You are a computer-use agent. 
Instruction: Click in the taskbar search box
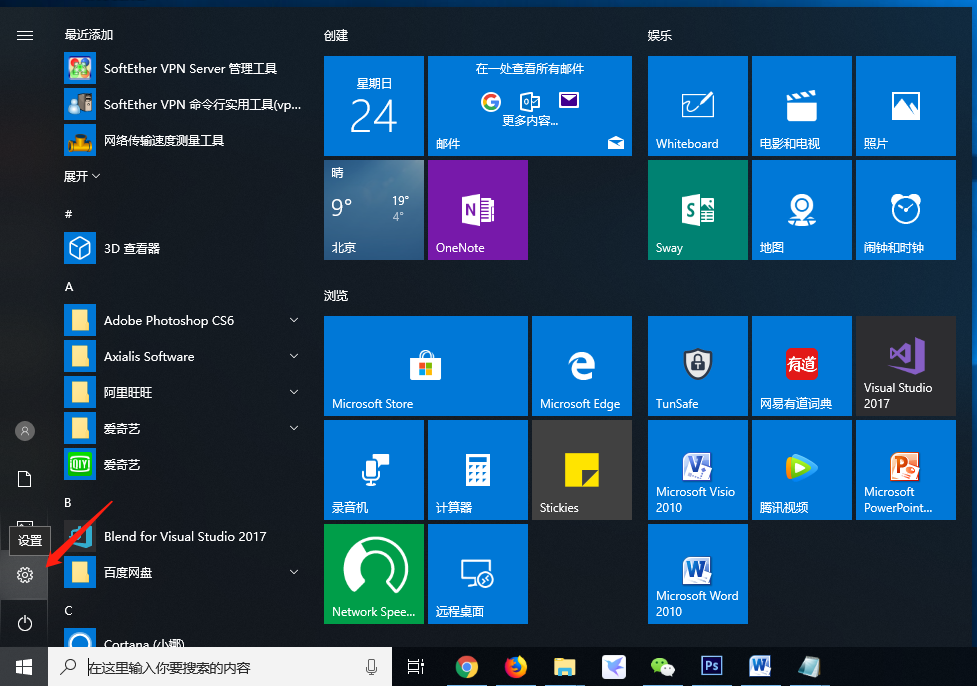[x=220, y=667]
